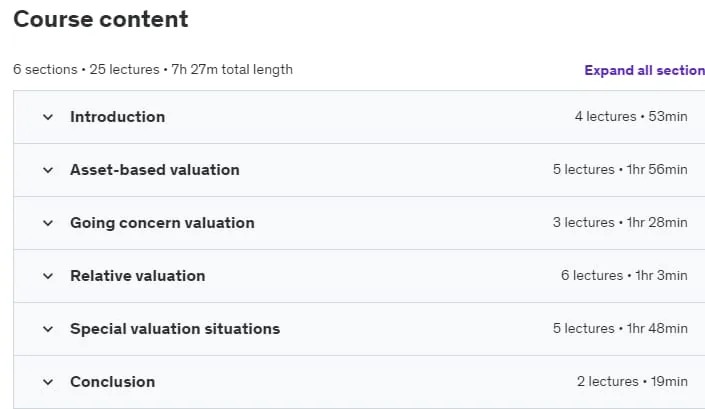Viewport: 705px width, 409px height.
Task: Click the '6 lectures • 1hr 3min' text
Action: pyautogui.click(x=624, y=276)
